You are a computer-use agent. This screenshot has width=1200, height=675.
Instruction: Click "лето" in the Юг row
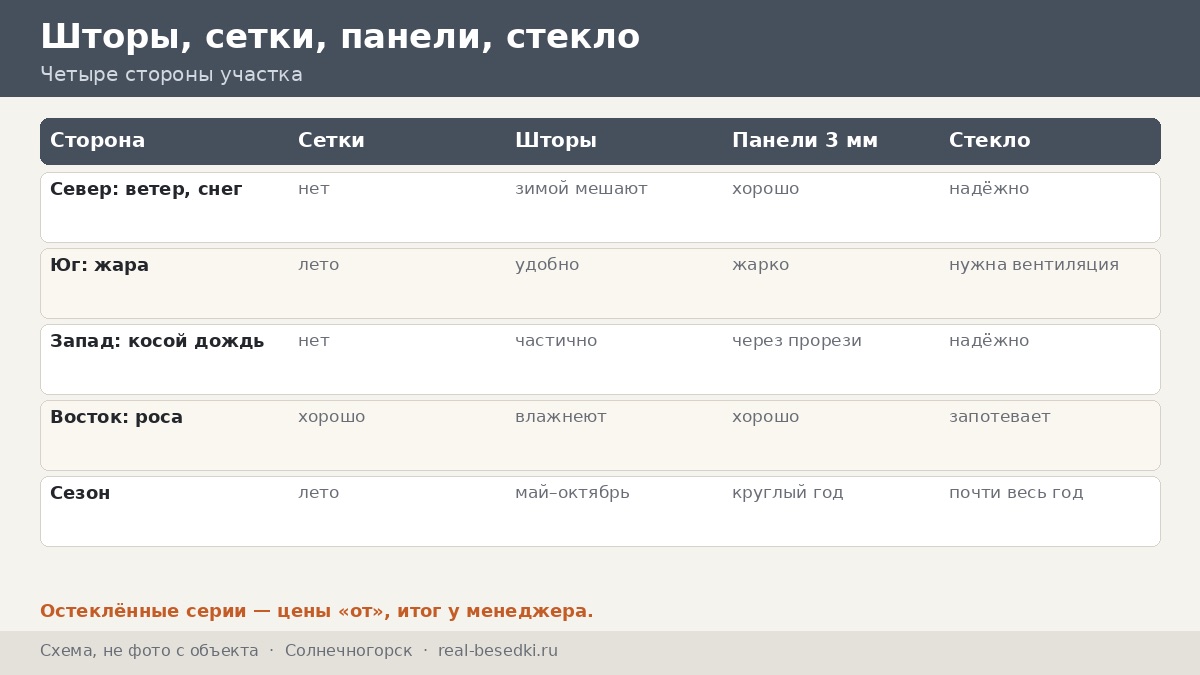point(319,265)
